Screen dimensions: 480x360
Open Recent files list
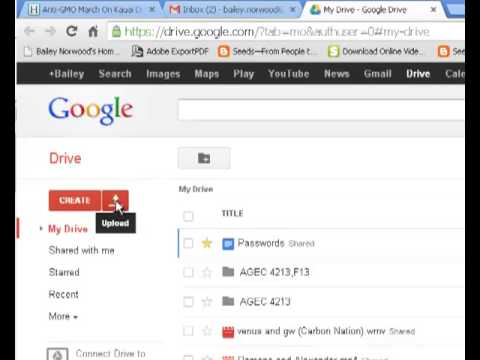coord(64,294)
